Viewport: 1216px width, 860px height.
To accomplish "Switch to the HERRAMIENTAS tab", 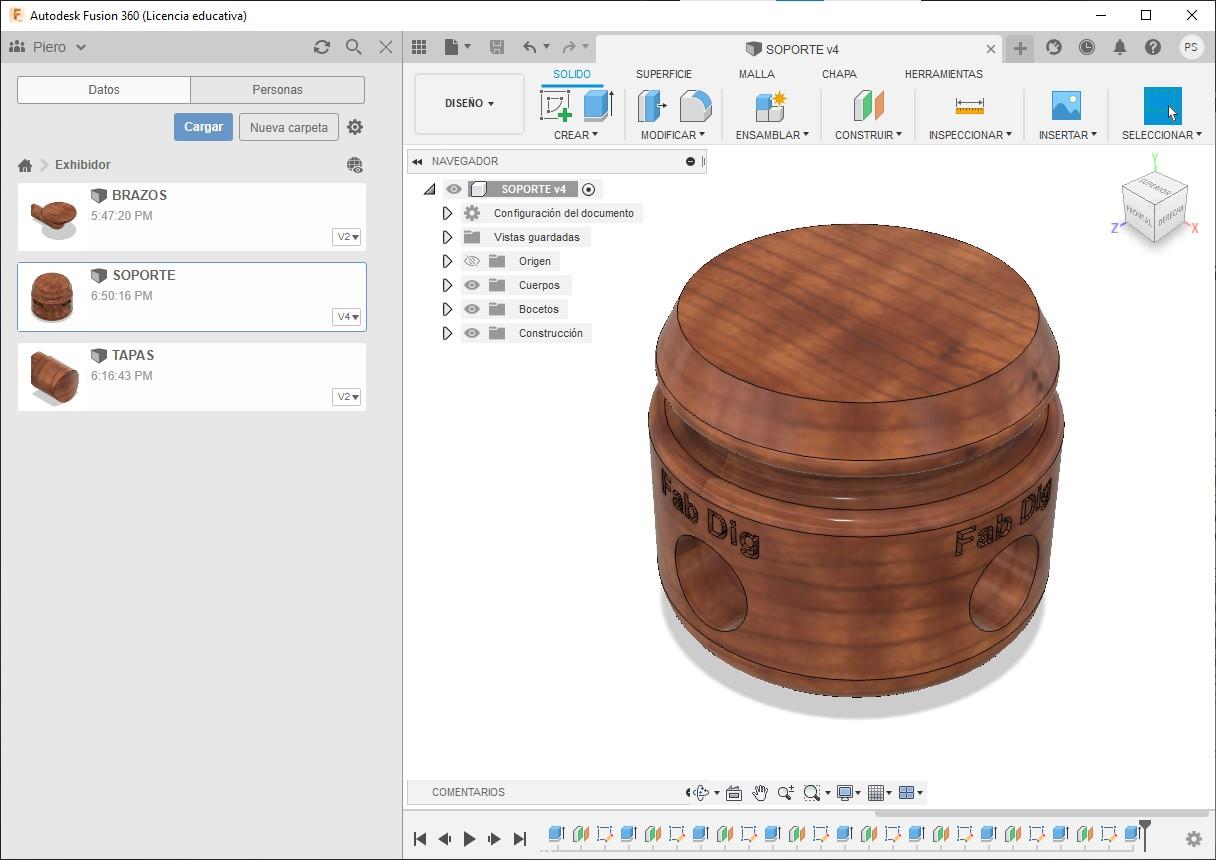I will 943,74.
